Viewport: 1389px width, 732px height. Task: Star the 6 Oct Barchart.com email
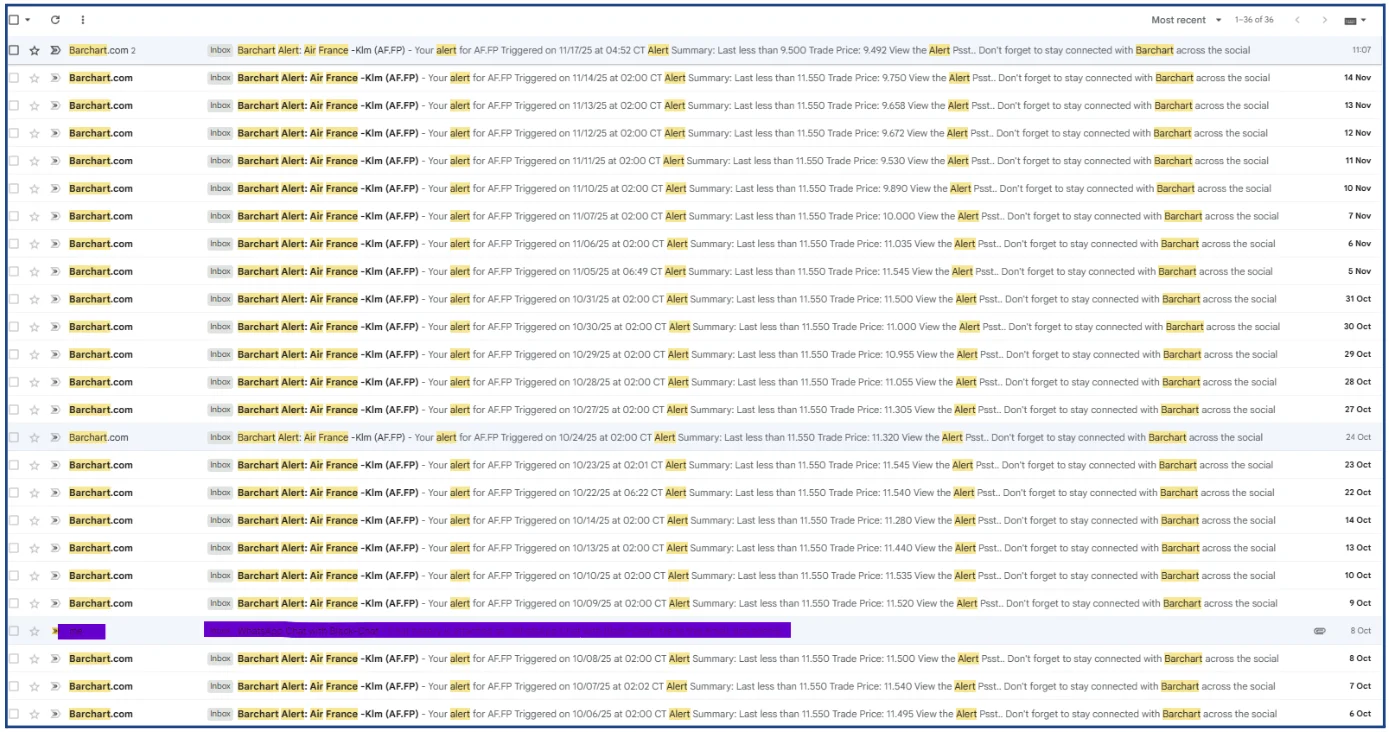click(35, 713)
